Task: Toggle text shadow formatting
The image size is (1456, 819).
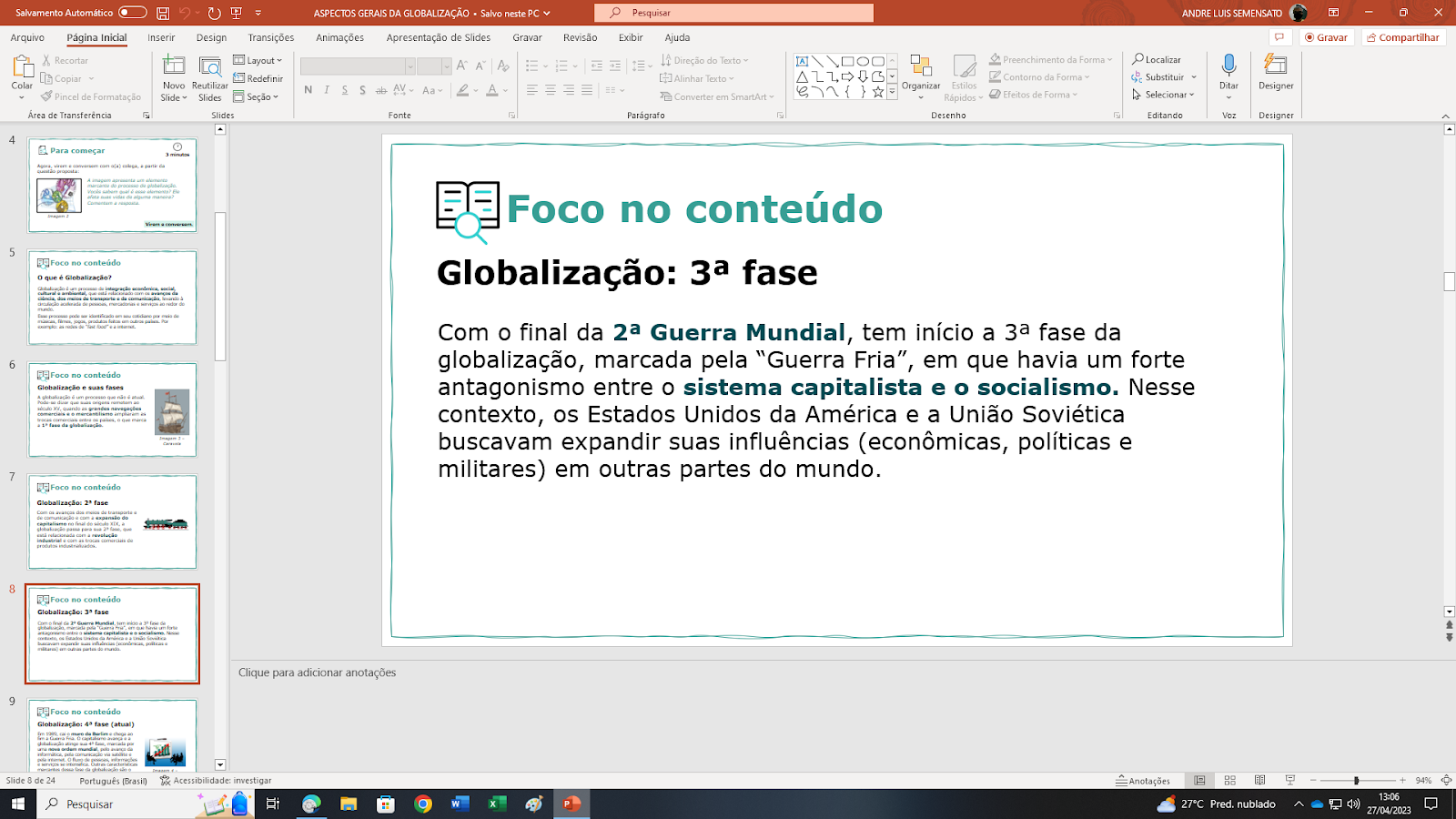Action: pyautogui.click(x=363, y=90)
